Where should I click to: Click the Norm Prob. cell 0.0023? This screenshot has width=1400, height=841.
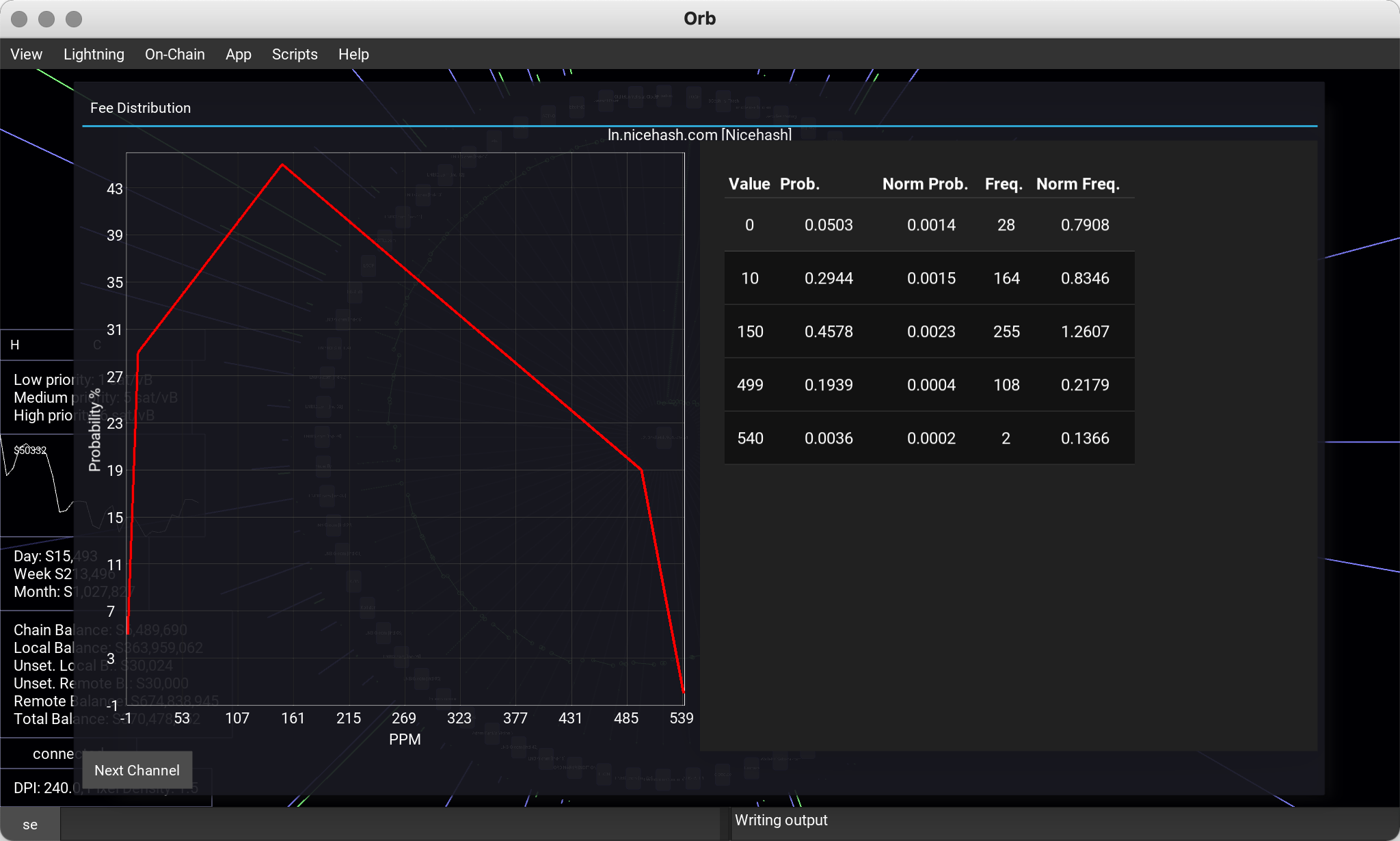931,332
